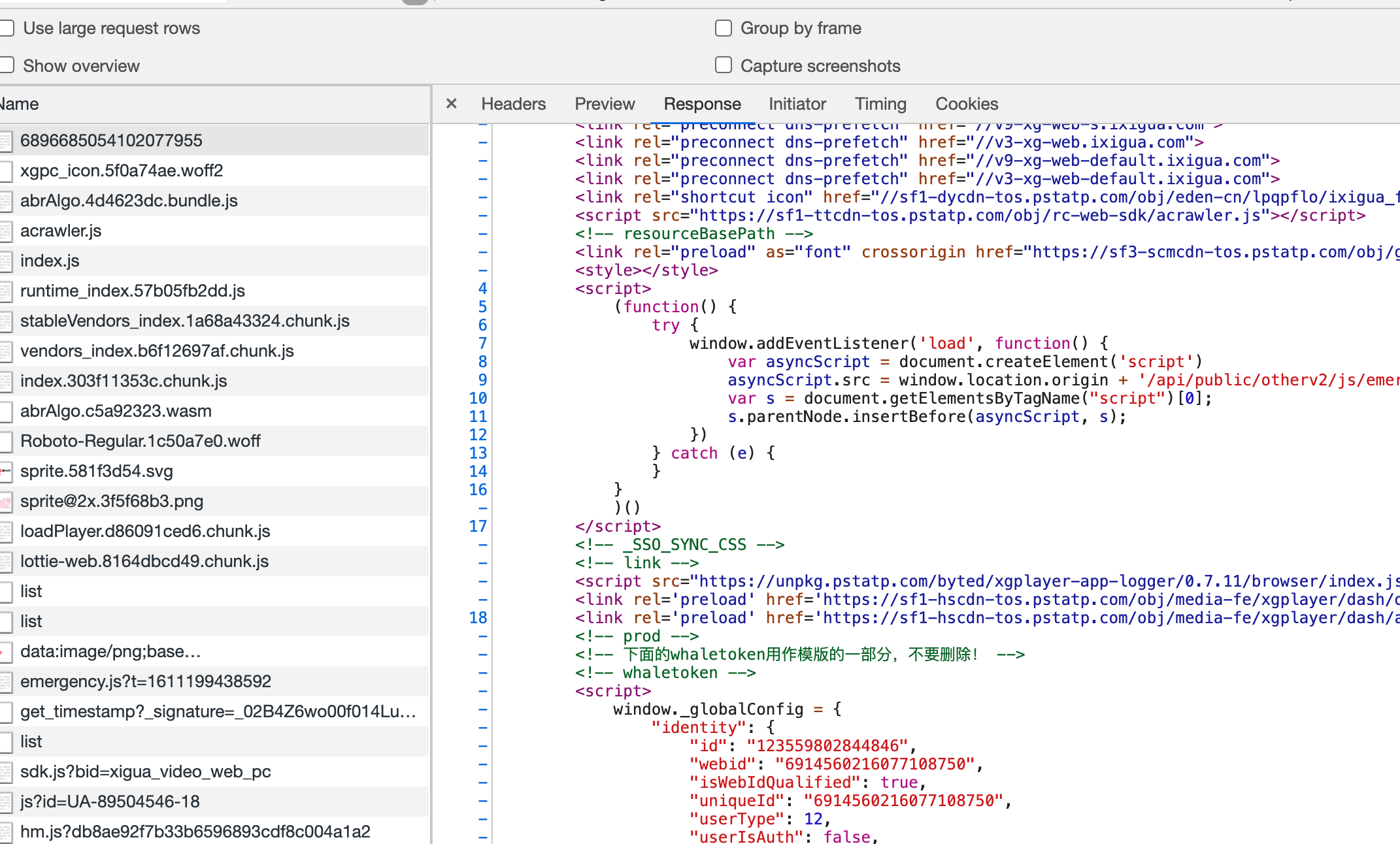Click the image thumbnail icon beside sprite@2x.3f5f68b3.png

[6, 501]
